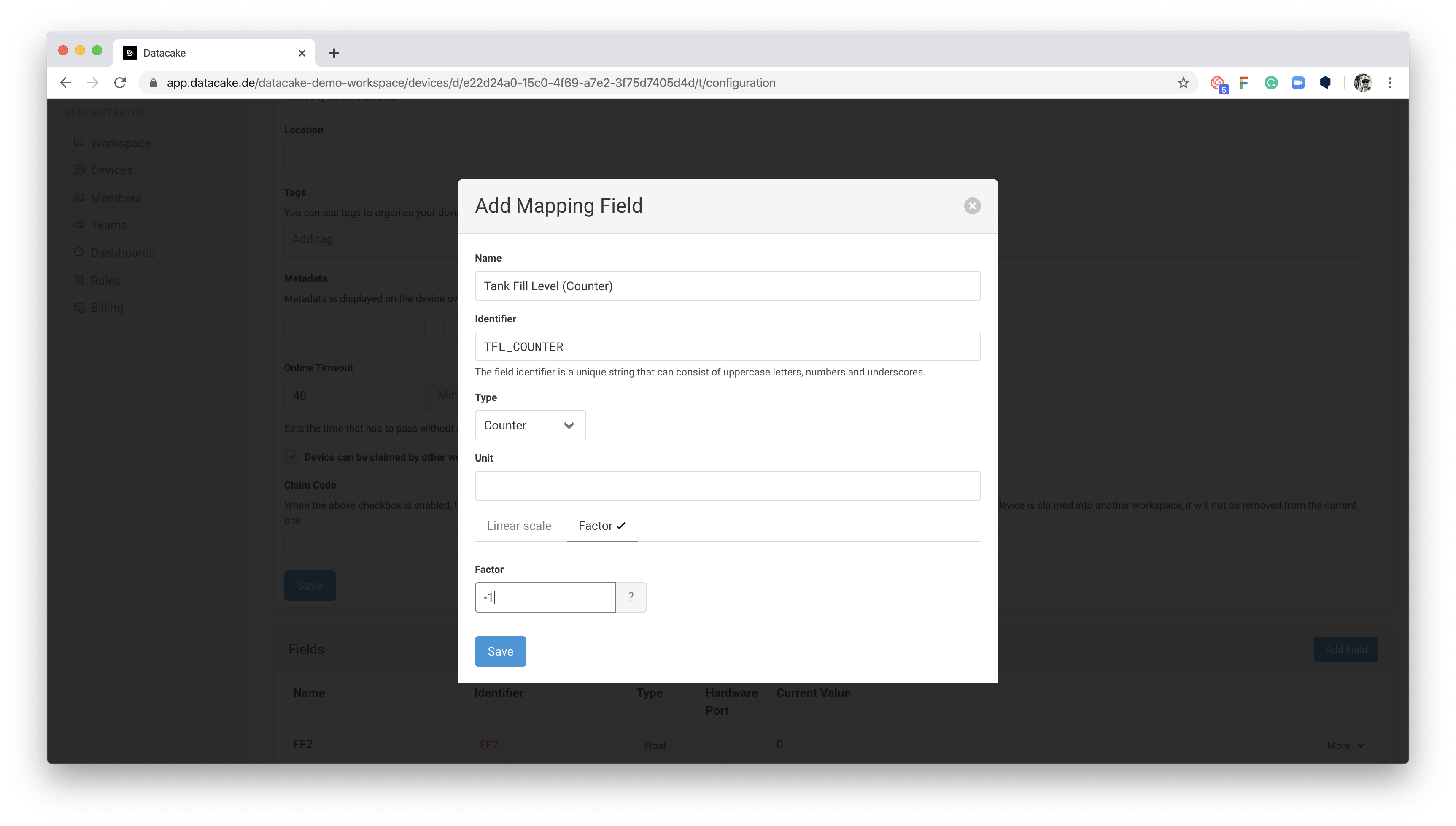The height and width of the screenshot is (826, 1456).
Task: Close the Datacake browser tab
Action: point(301,53)
